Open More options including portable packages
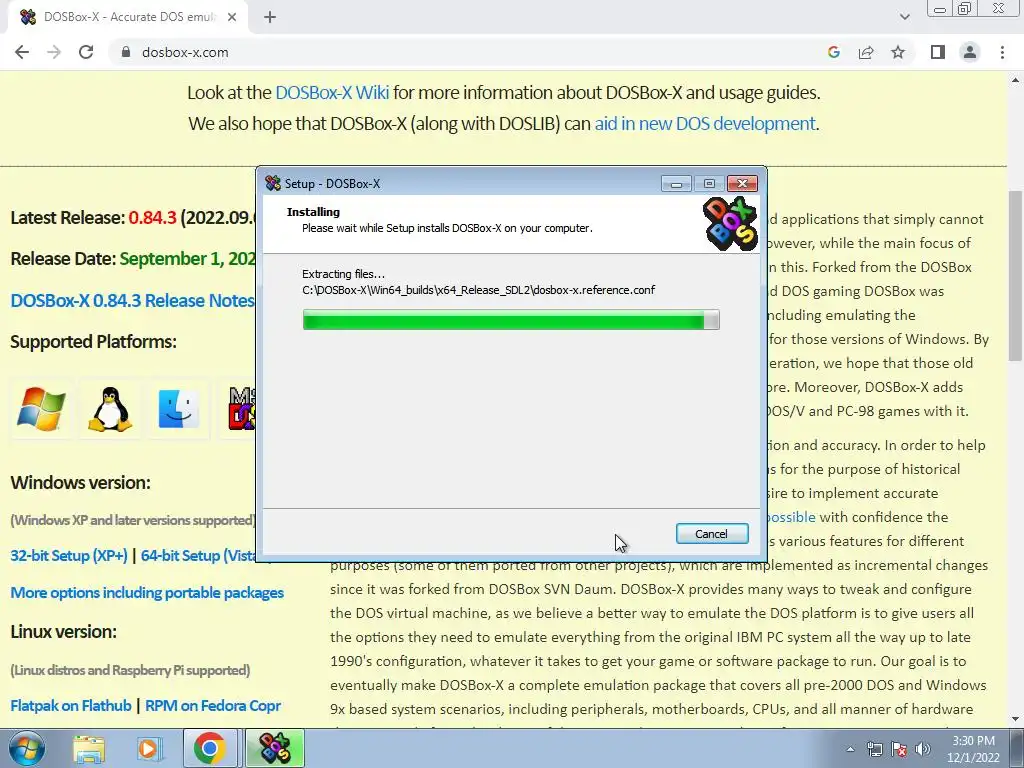The width and height of the screenshot is (1024, 768). (x=147, y=593)
